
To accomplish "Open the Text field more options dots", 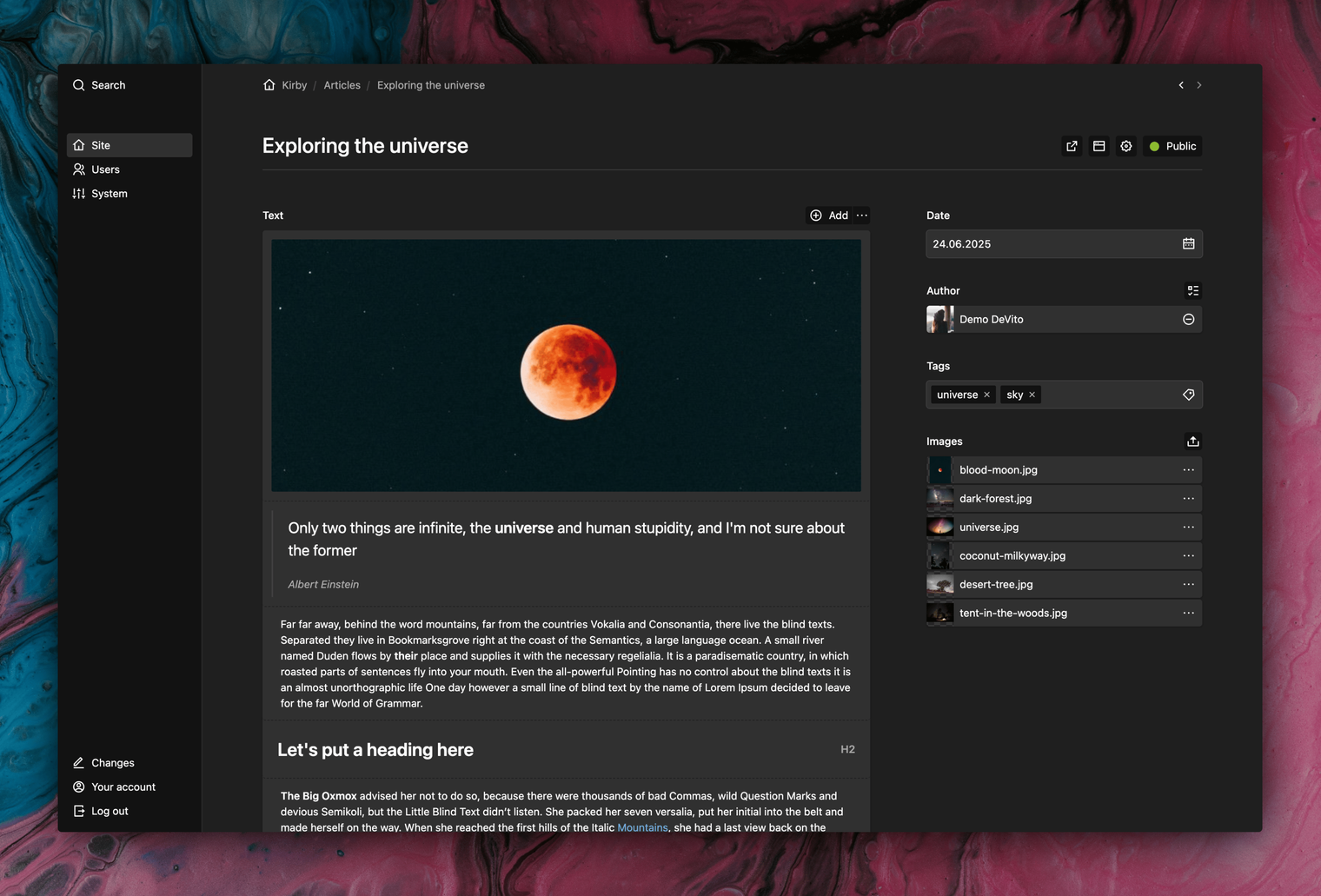I will [x=862, y=216].
